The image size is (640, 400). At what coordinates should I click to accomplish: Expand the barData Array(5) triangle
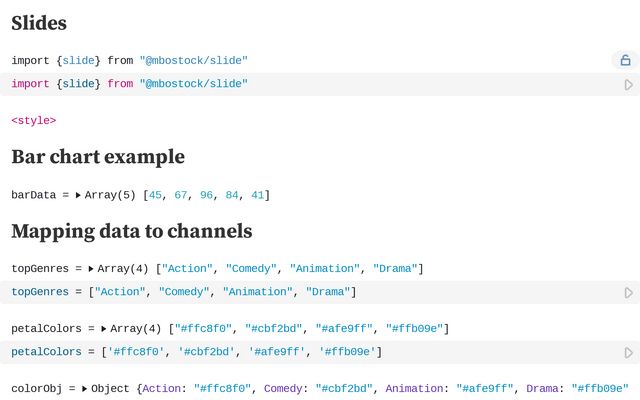tap(79, 195)
